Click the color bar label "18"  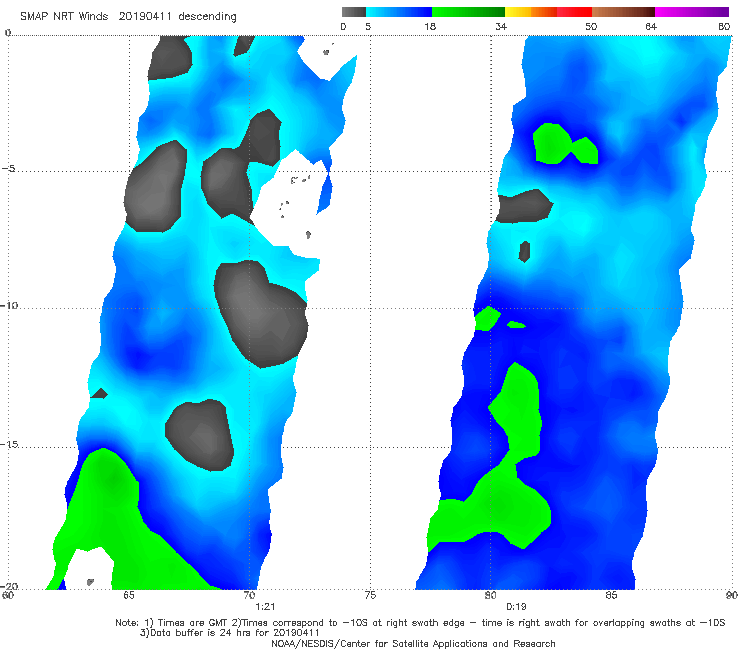(430, 26)
